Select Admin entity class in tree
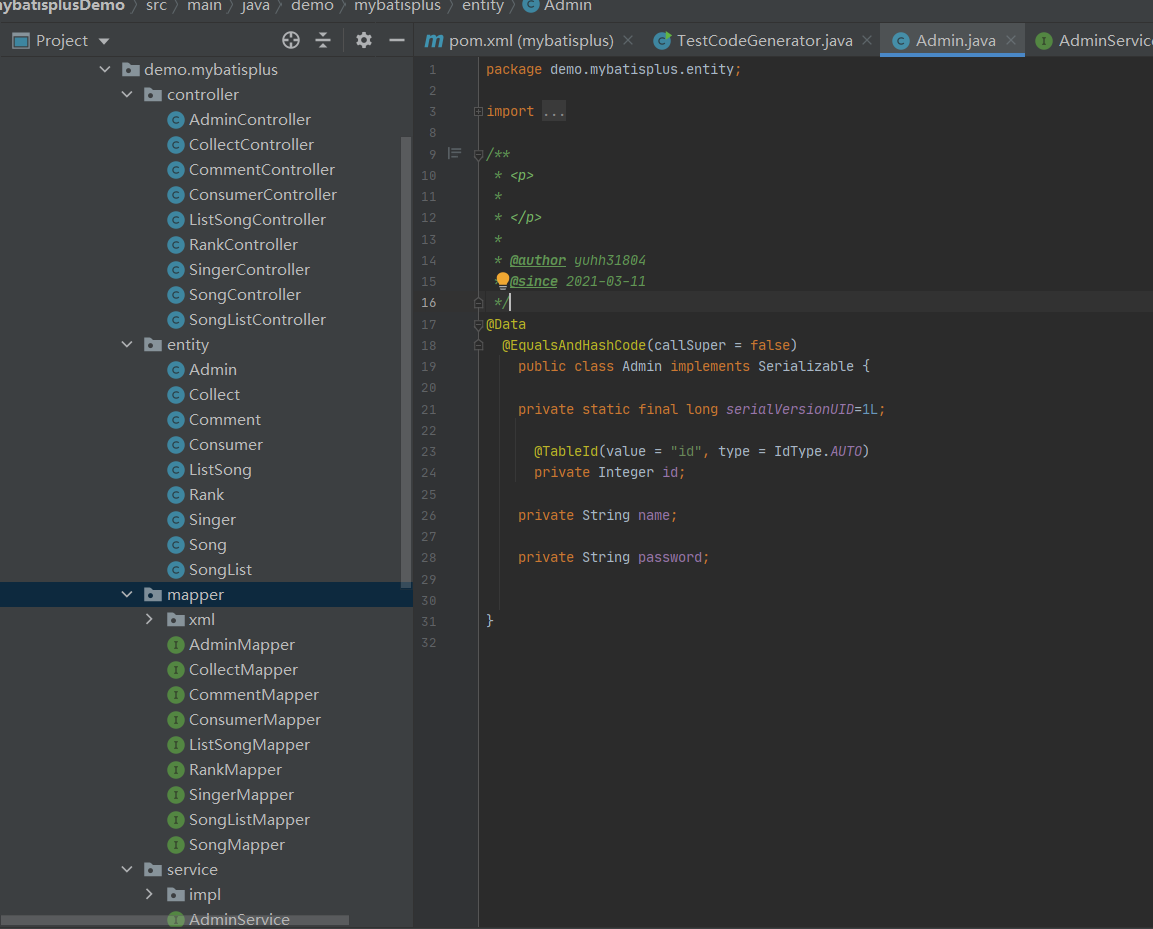Viewport: 1153px width, 929px height. click(213, 369)
